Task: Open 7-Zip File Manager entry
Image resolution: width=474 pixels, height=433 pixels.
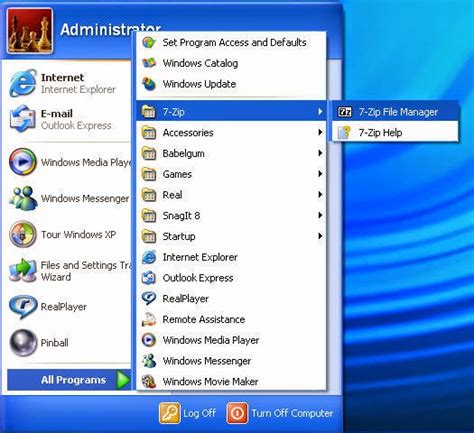Action: (395, 112)
